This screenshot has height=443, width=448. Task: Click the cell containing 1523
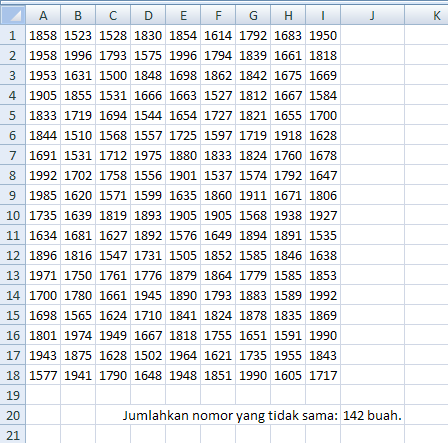coord(78,35)
